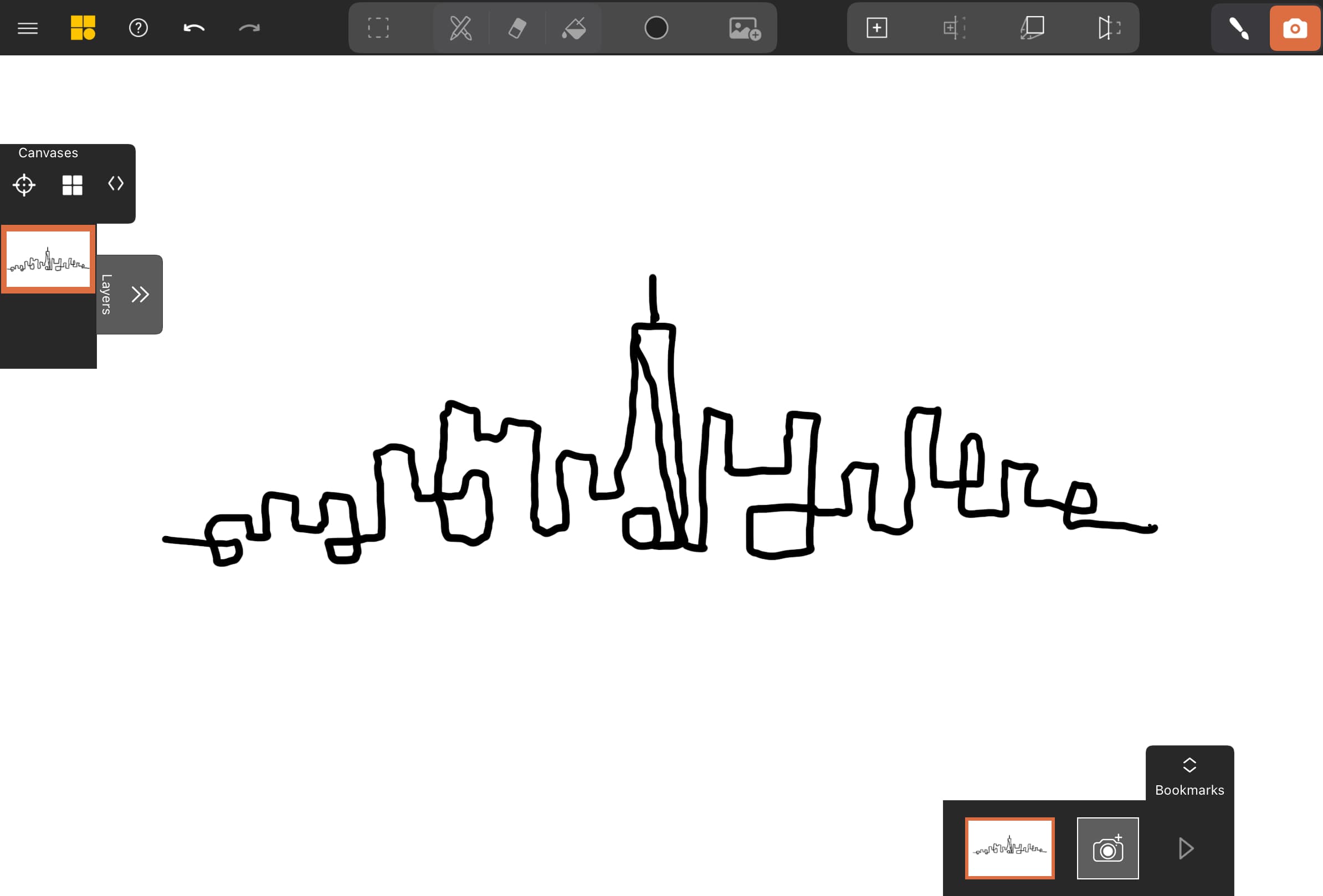The width and height of the screenshot is (1323, 896).
Task: Open the black brush color circle
Action: [656, 28]
